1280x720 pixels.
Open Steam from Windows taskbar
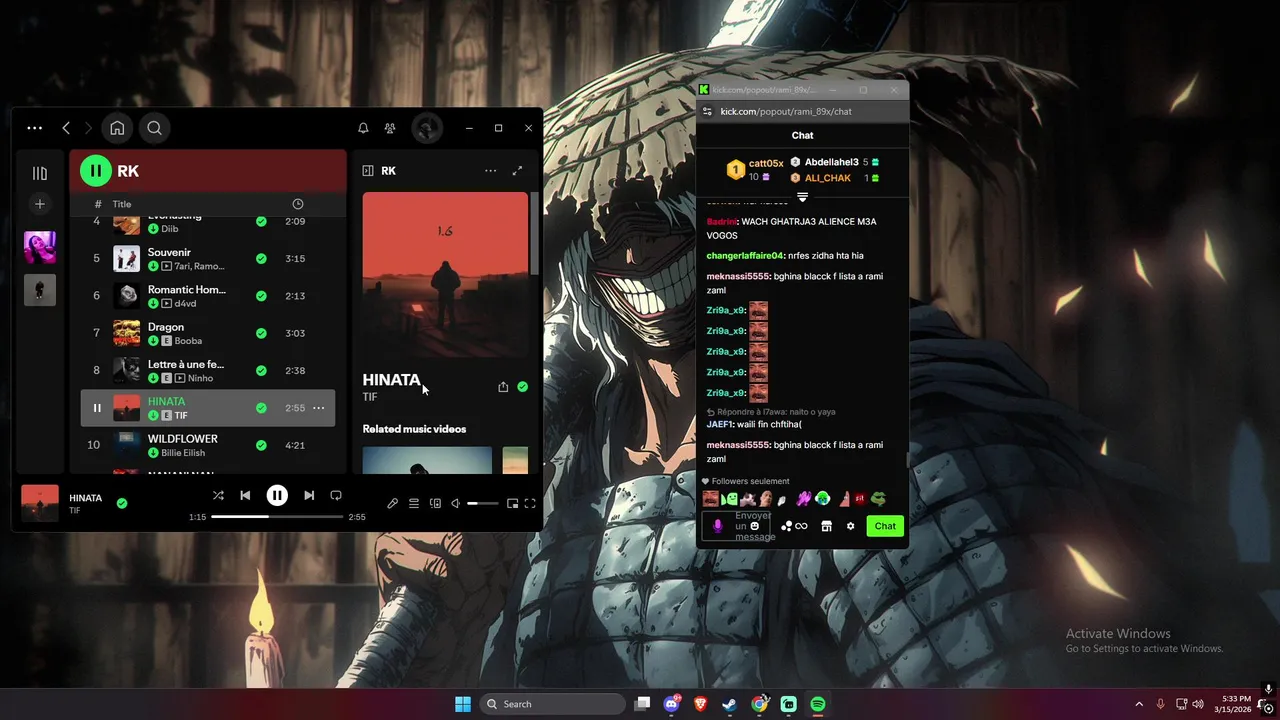(x=730, y=704)
